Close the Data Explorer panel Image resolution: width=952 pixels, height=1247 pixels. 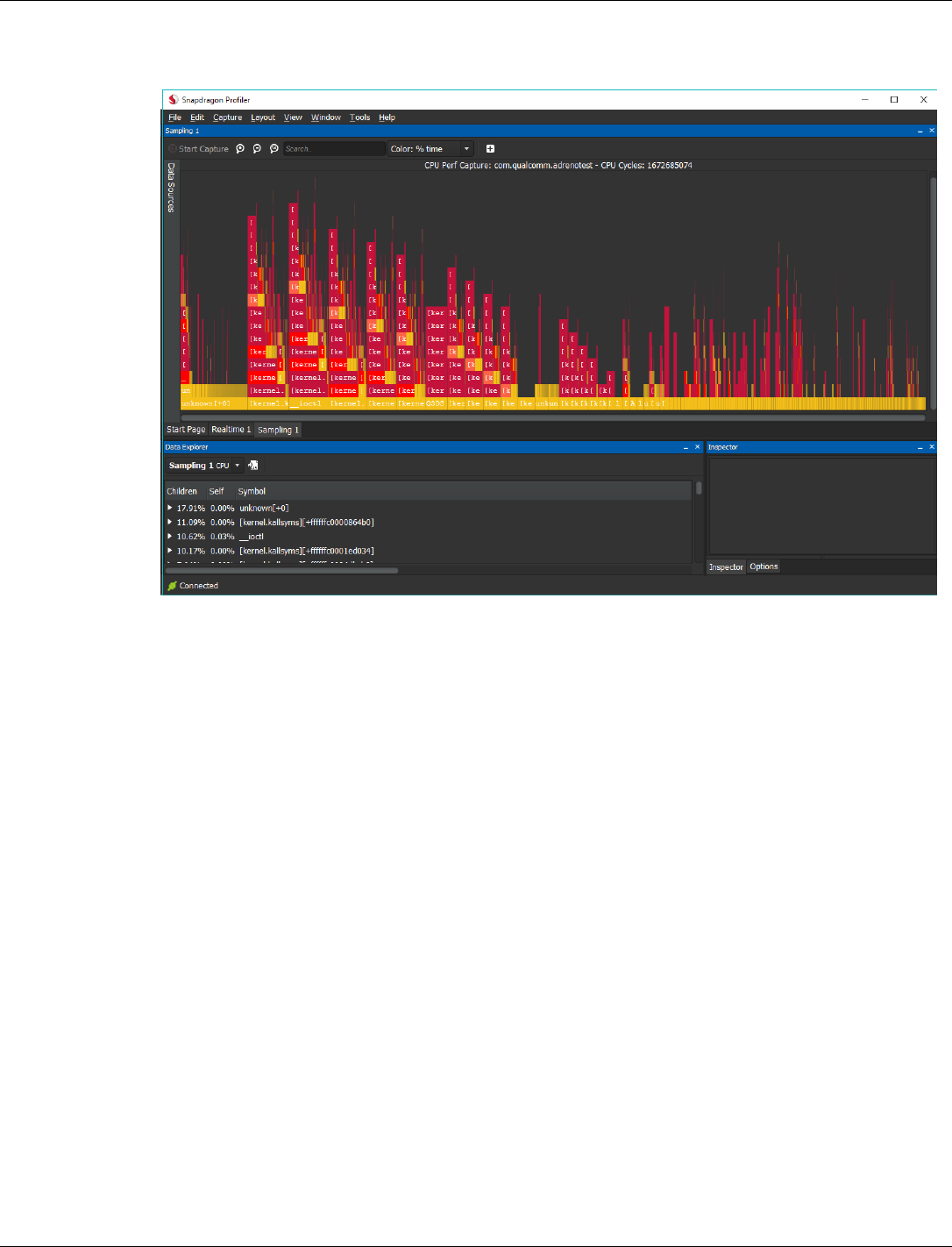[x=698, y=447]
